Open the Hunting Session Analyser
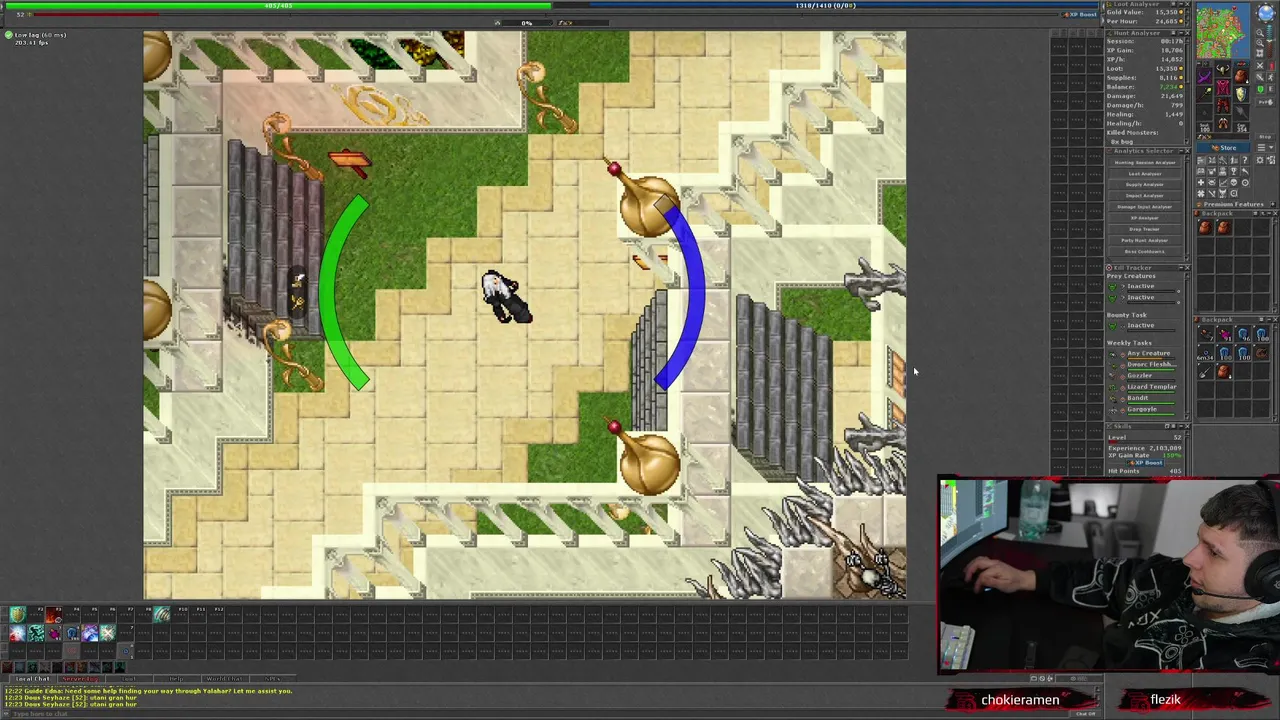The image size is (1280, 720). (1145, 163)
